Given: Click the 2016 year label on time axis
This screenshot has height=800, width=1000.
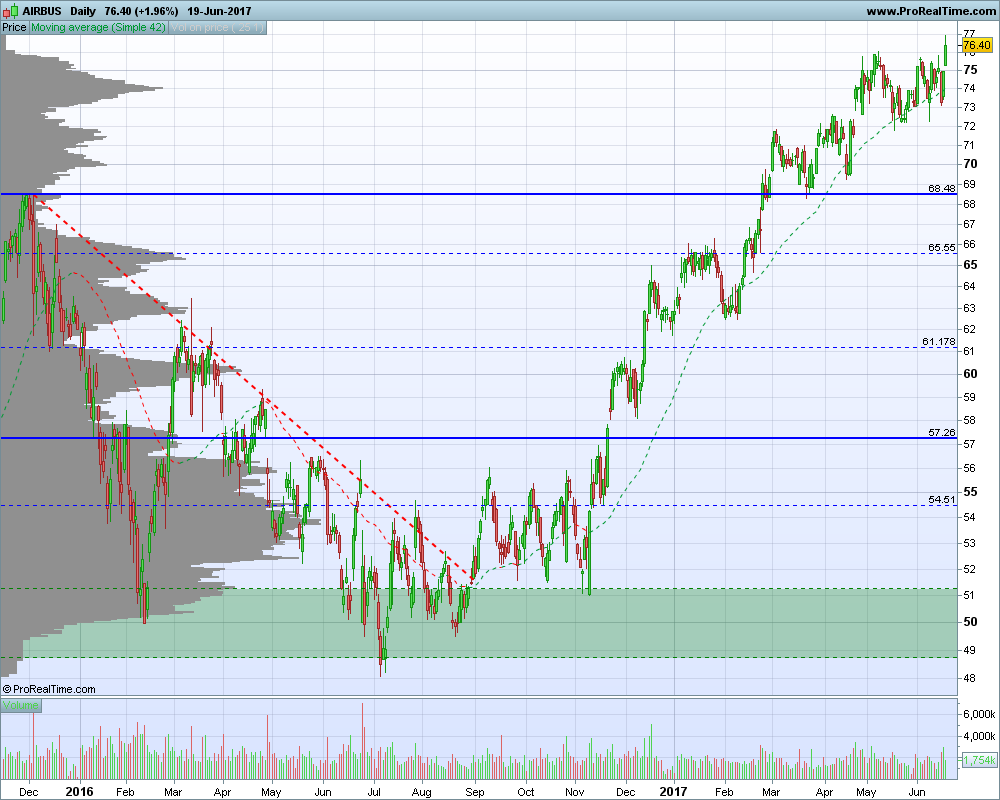Looking at the screenshot, I should pos(79,792).
